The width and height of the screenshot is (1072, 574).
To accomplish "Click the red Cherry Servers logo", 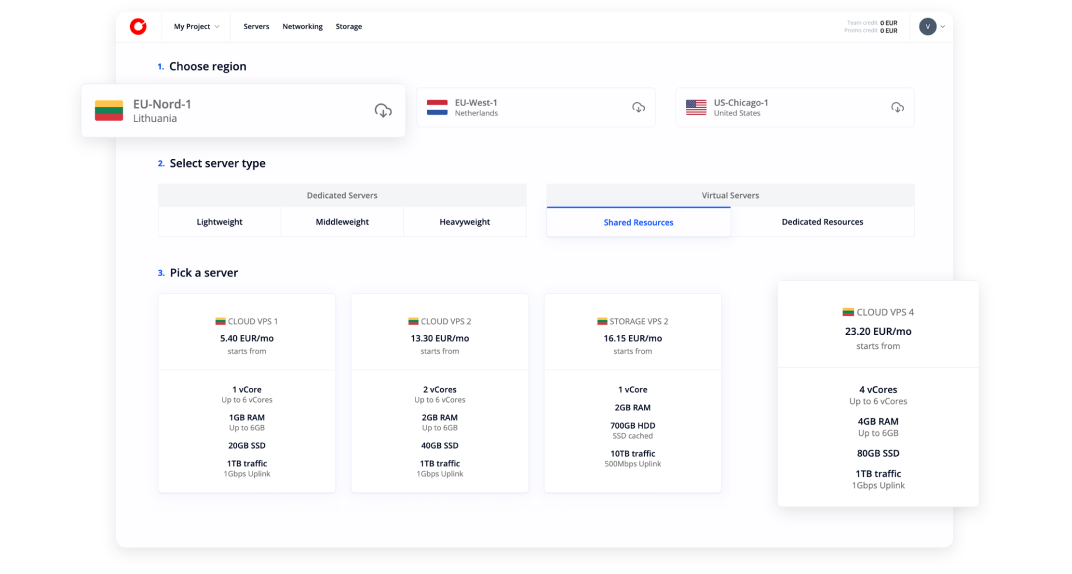I will click(138, 27).
